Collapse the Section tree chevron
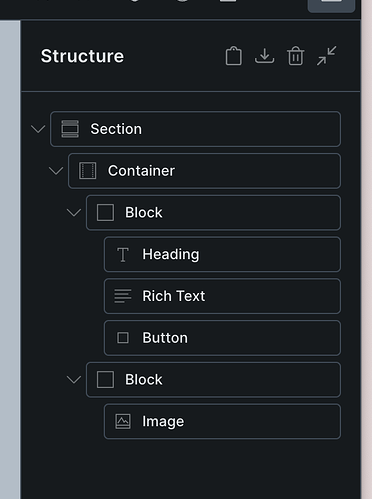The height and width of the screenshot is (499, 372). (38, 129)
